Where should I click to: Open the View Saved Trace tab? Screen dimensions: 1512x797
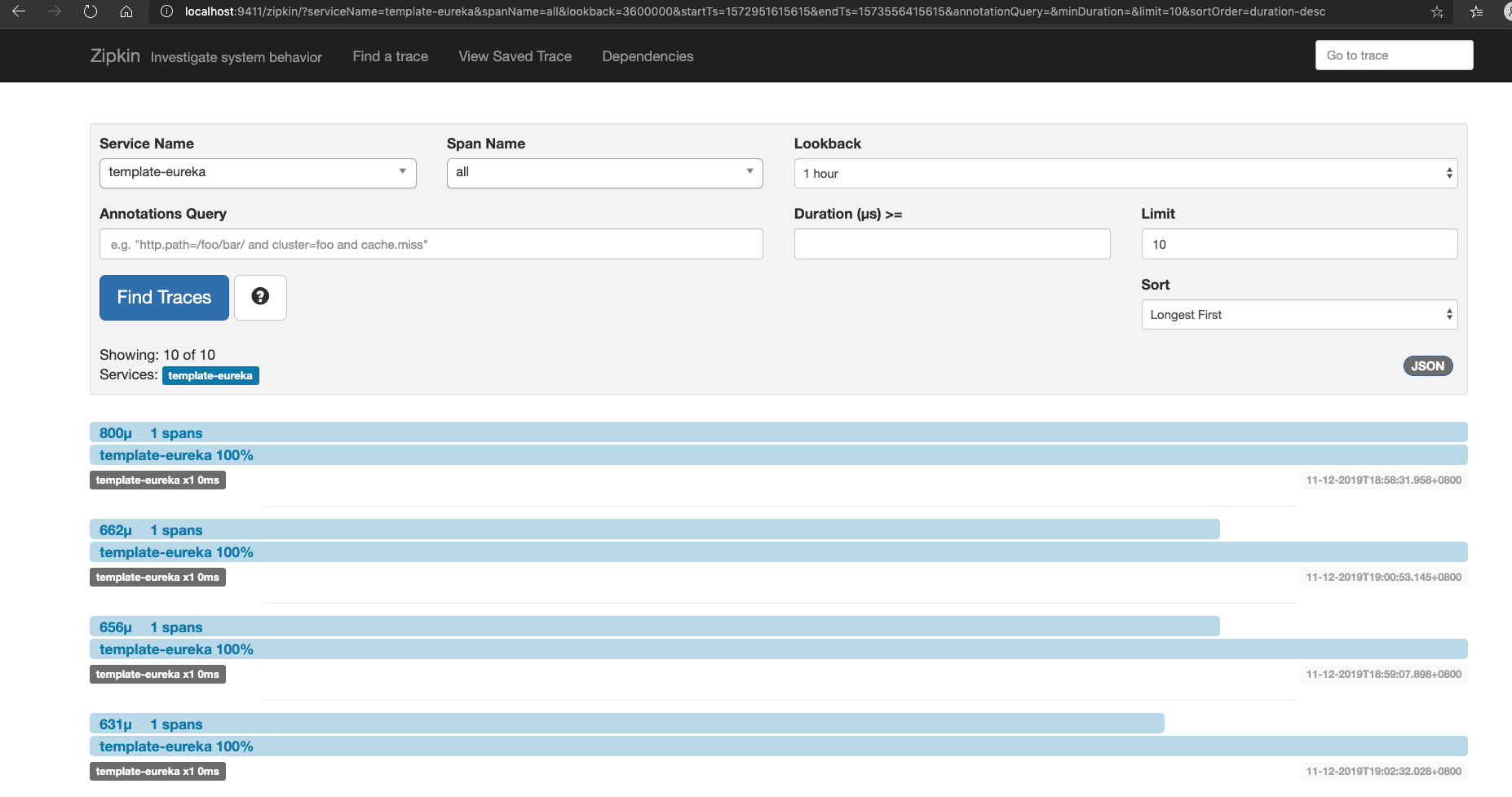tap(515, 56)
